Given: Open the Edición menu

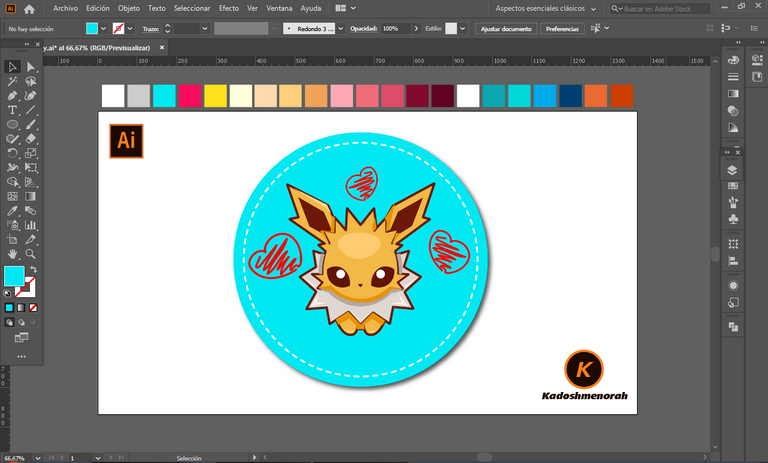Looking at the screenshot, I should [x=98, y=8].
